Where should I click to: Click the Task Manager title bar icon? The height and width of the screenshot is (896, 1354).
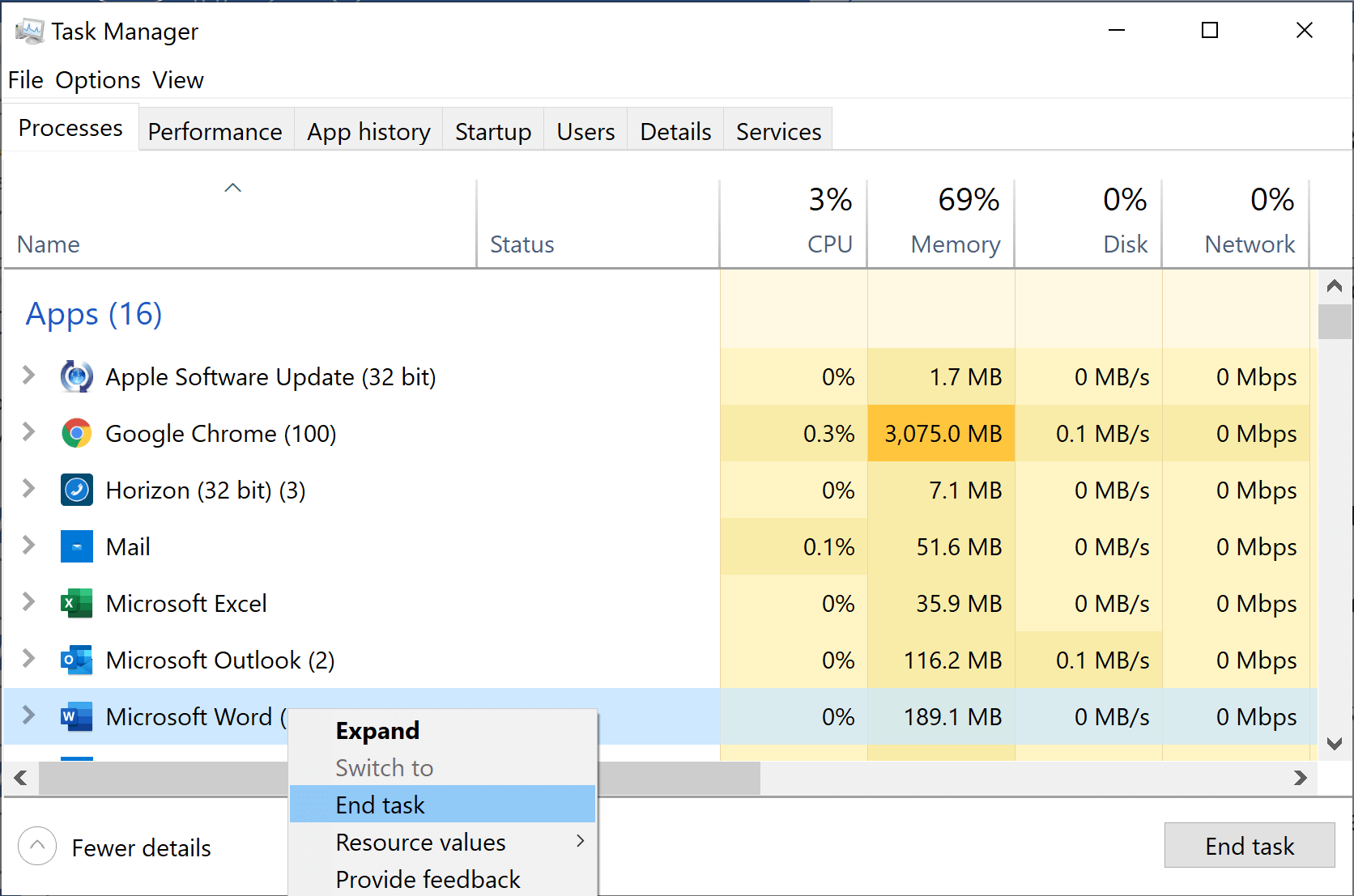click(x=29, y=32)
